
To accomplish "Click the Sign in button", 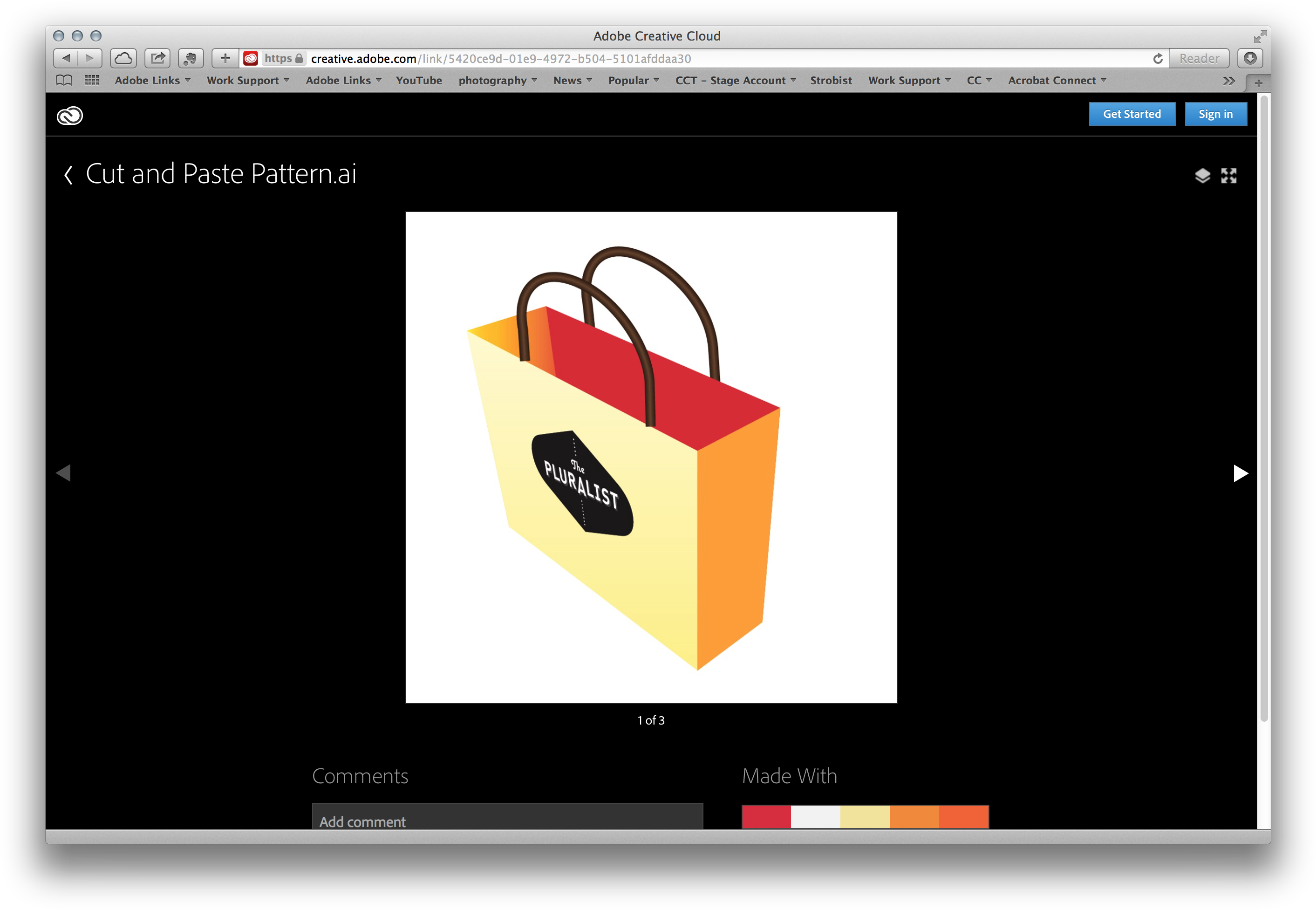I will [x=1215, y=114].
